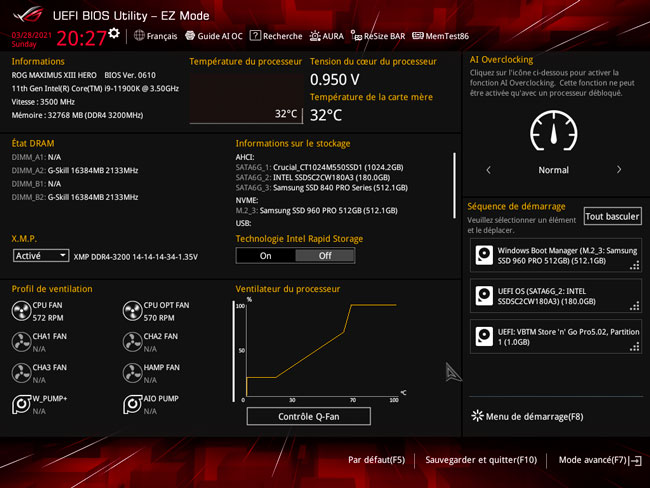Click the CPU FAN icon
650x488 pixels.
click(x=21, y=312)
